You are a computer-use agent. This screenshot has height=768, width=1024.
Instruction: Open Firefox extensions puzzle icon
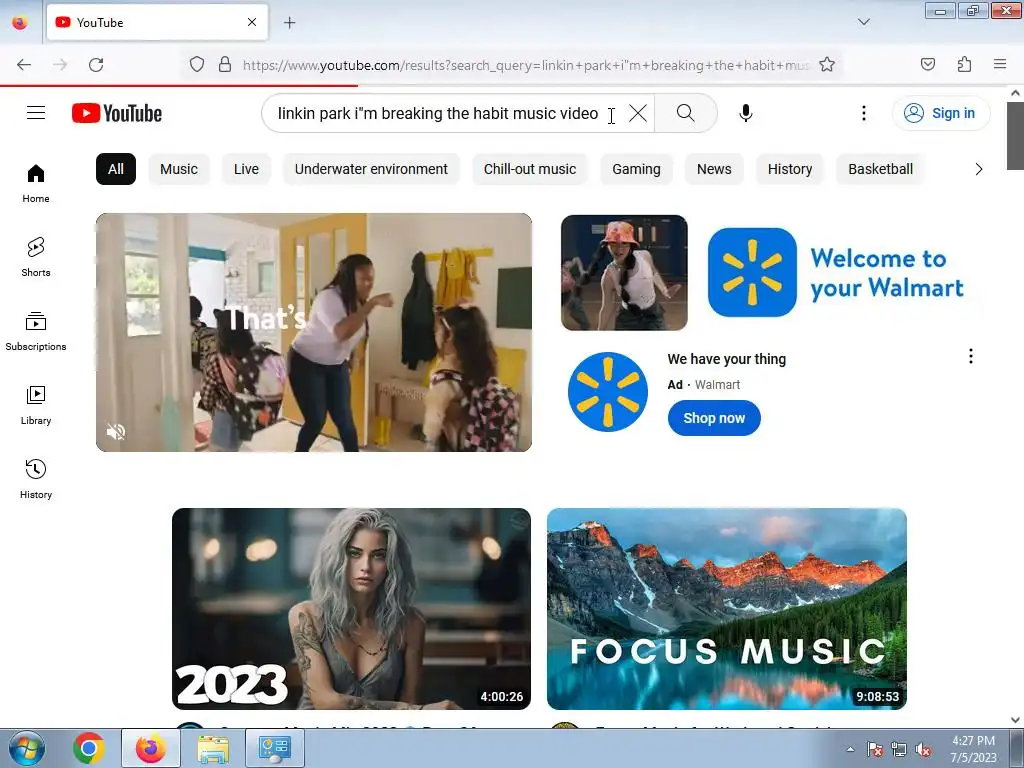click(964, 64)
